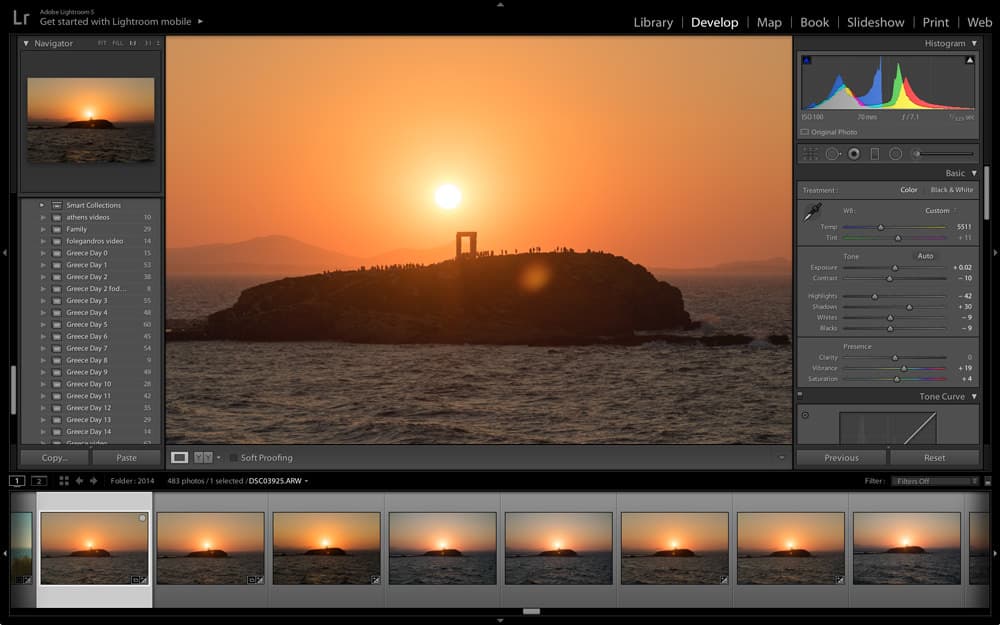The width and height of the screenshot is (1000, 625).
Task: Switch to the Book module
Action: 814,22
